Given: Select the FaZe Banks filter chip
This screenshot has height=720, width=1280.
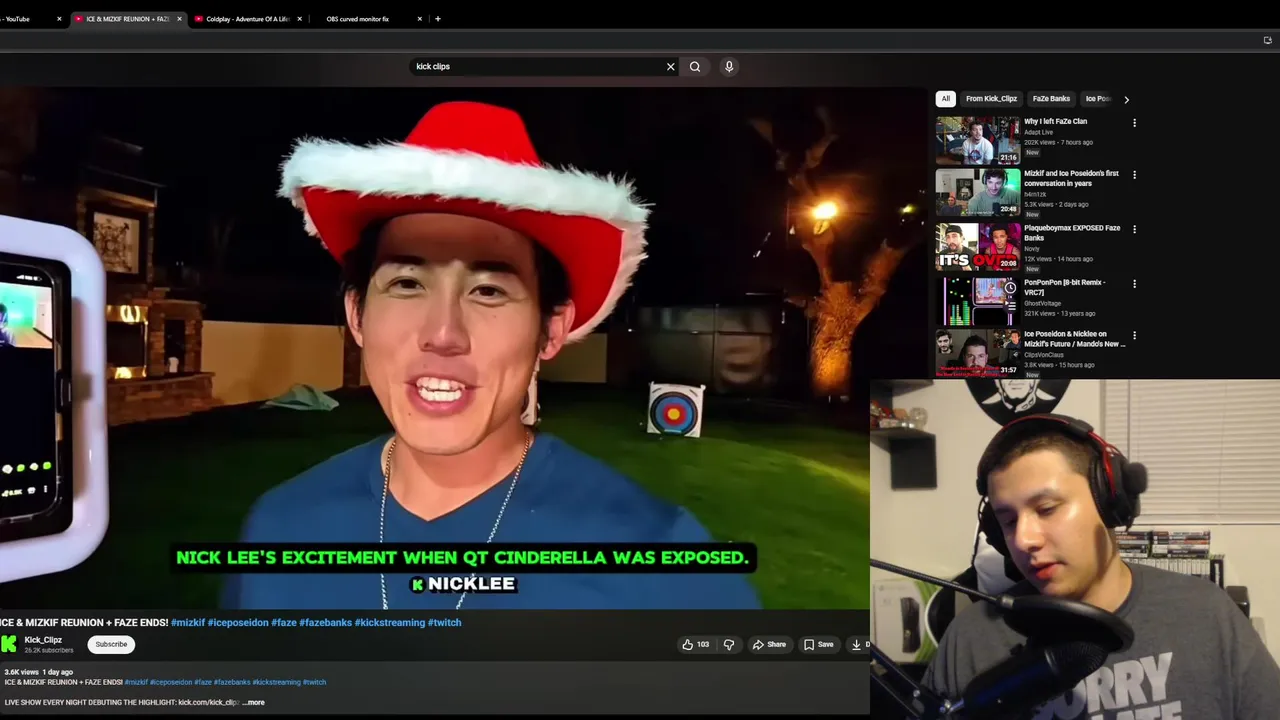Looking at the screenshot, I should [1051, 99].
